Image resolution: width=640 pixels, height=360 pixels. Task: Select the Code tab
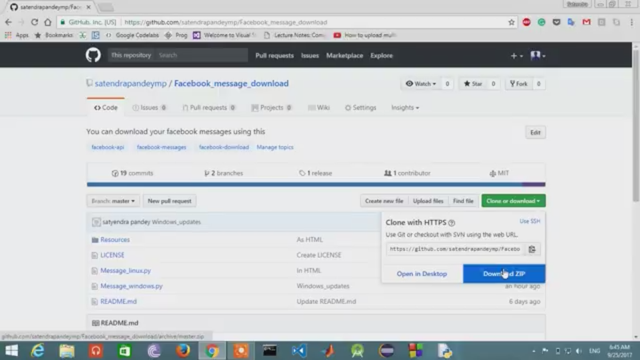(106, 108)
